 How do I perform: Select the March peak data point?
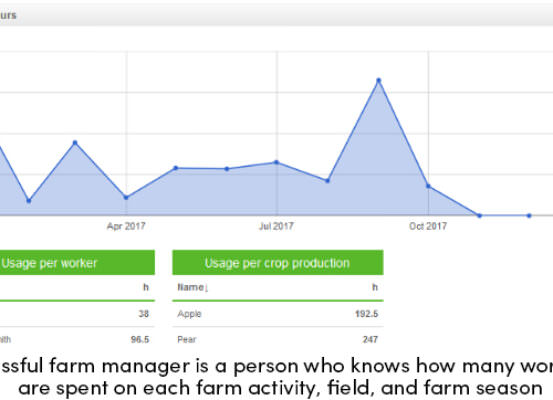point(75,143)
